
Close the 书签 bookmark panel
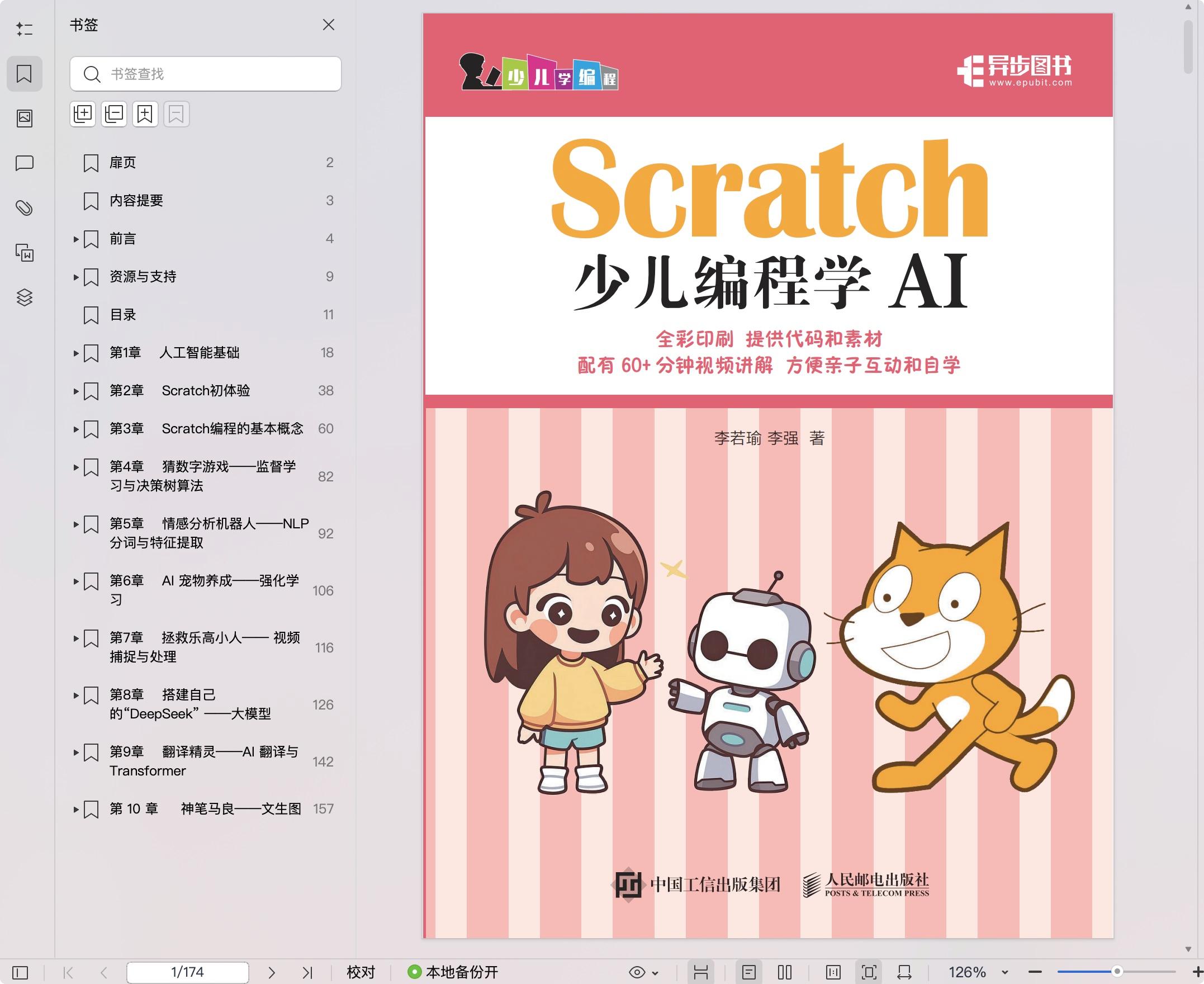329,25
